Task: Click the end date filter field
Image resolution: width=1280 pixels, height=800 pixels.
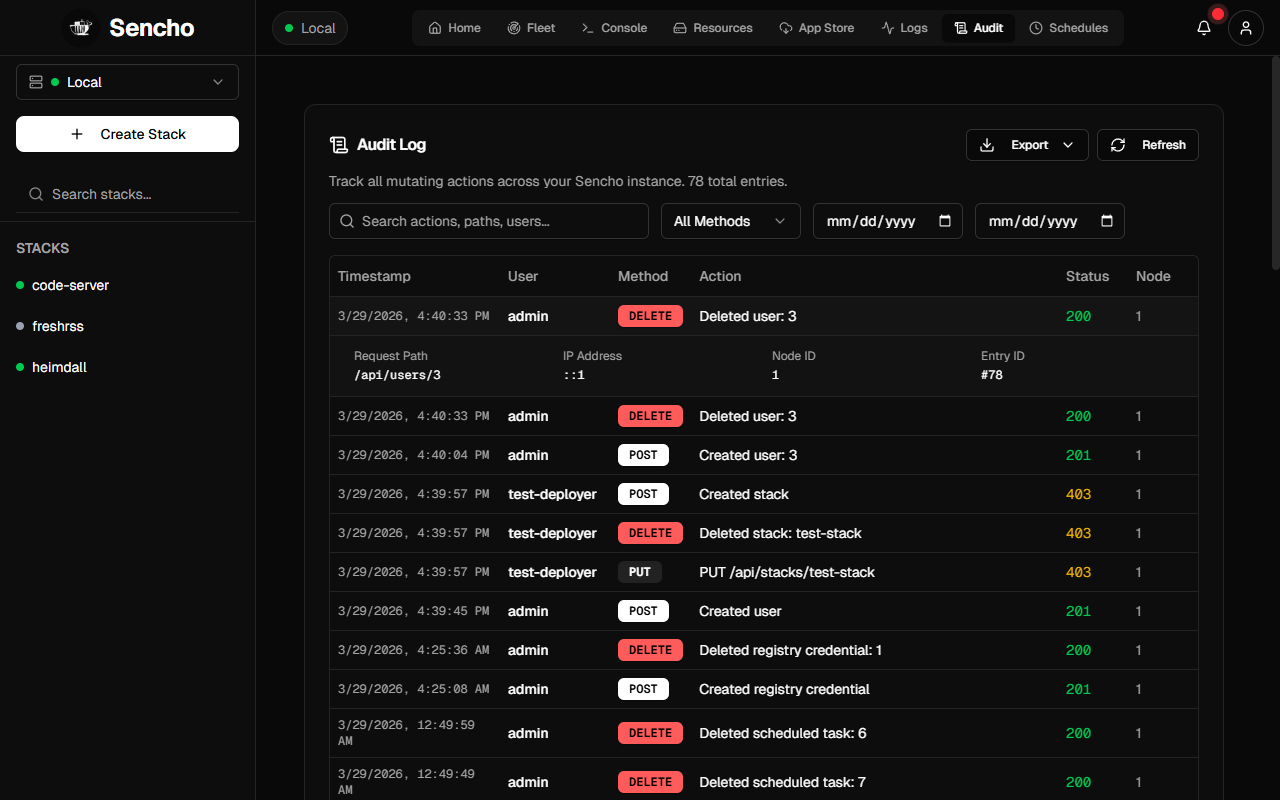Action: click(1050, 221)
